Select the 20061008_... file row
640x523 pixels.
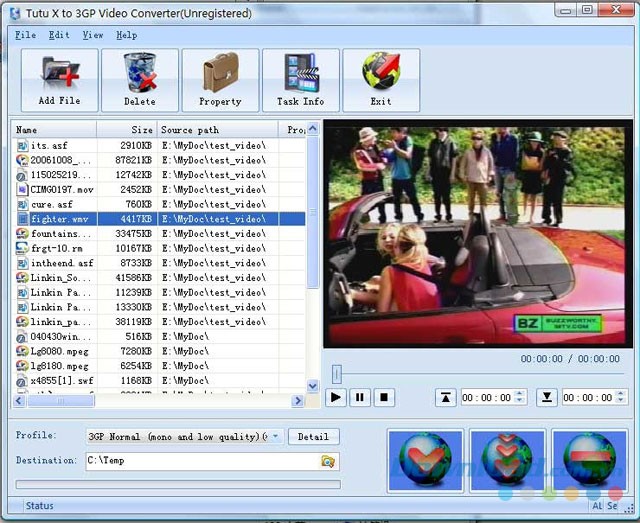(160, 160)
